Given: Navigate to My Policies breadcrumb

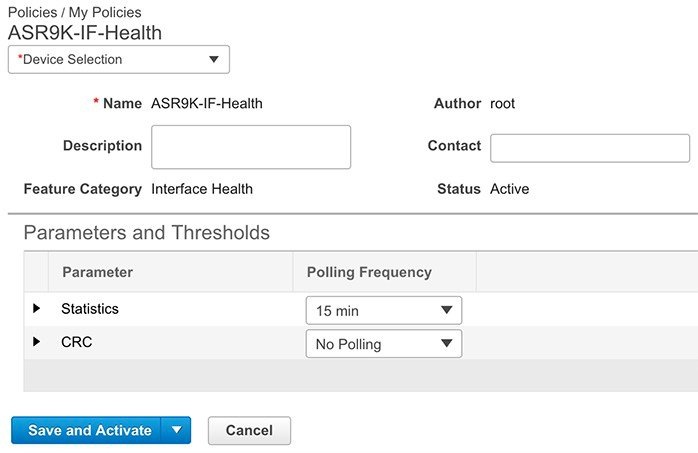Looking at the screenshot, I should (x=107, y=10).
